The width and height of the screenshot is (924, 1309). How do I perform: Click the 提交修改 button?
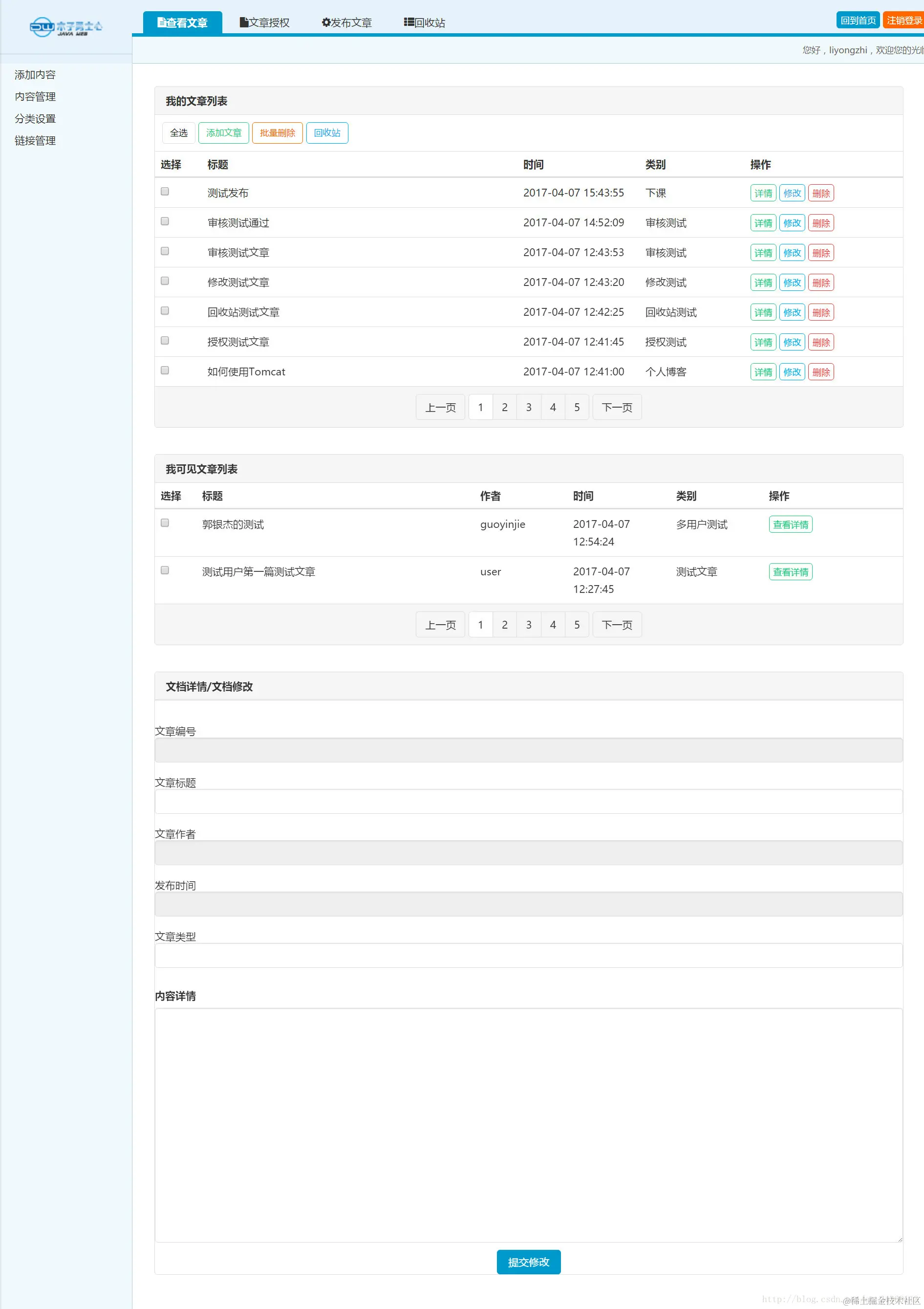528,1262
